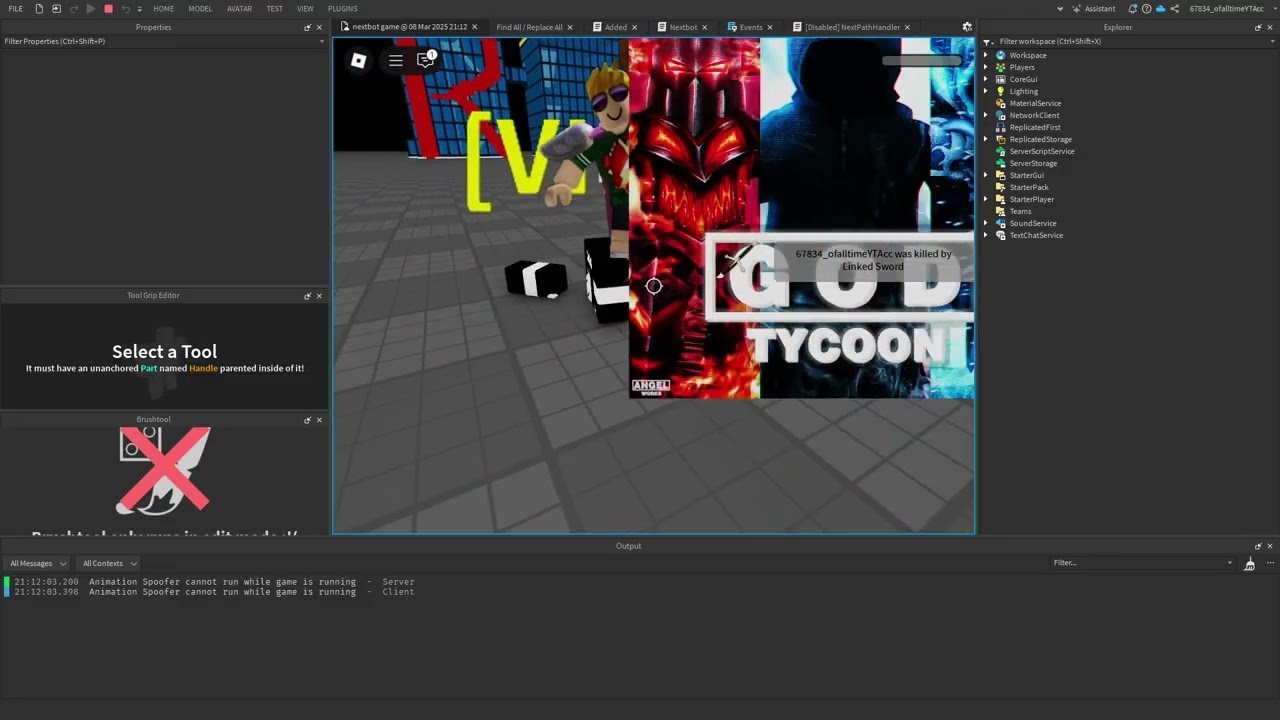Click the cloud save status icon

tap(1160, 9)
